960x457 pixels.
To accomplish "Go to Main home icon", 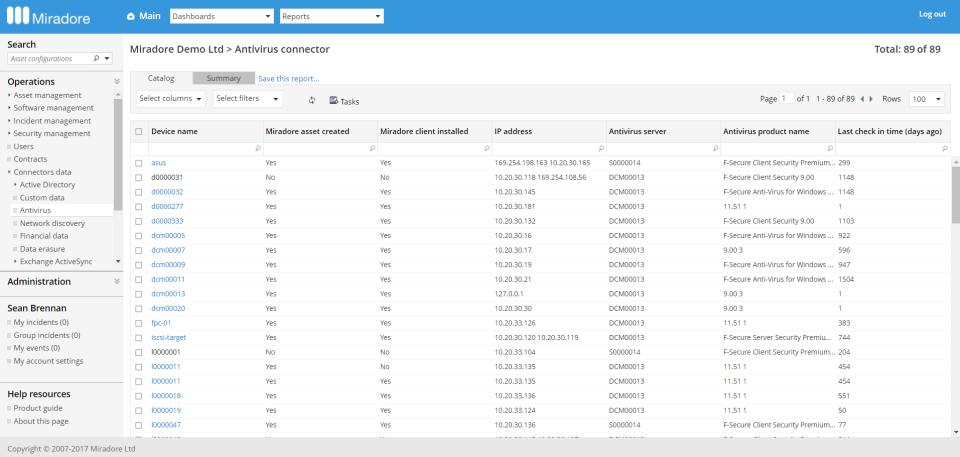I will pos(130,17).
